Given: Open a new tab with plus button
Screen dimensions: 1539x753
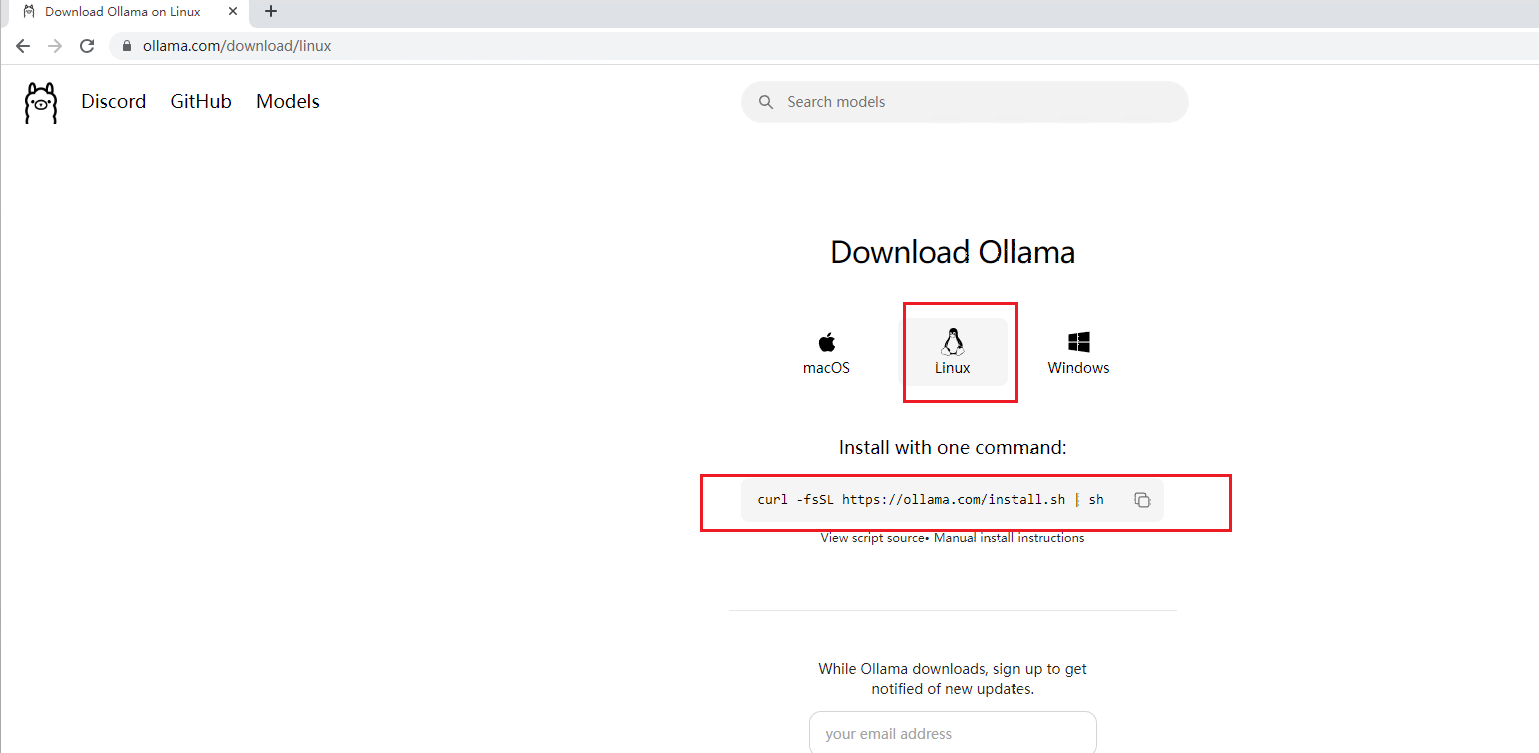Looking at the screenshot, I should pyautogui.click(x=271, y=12).
